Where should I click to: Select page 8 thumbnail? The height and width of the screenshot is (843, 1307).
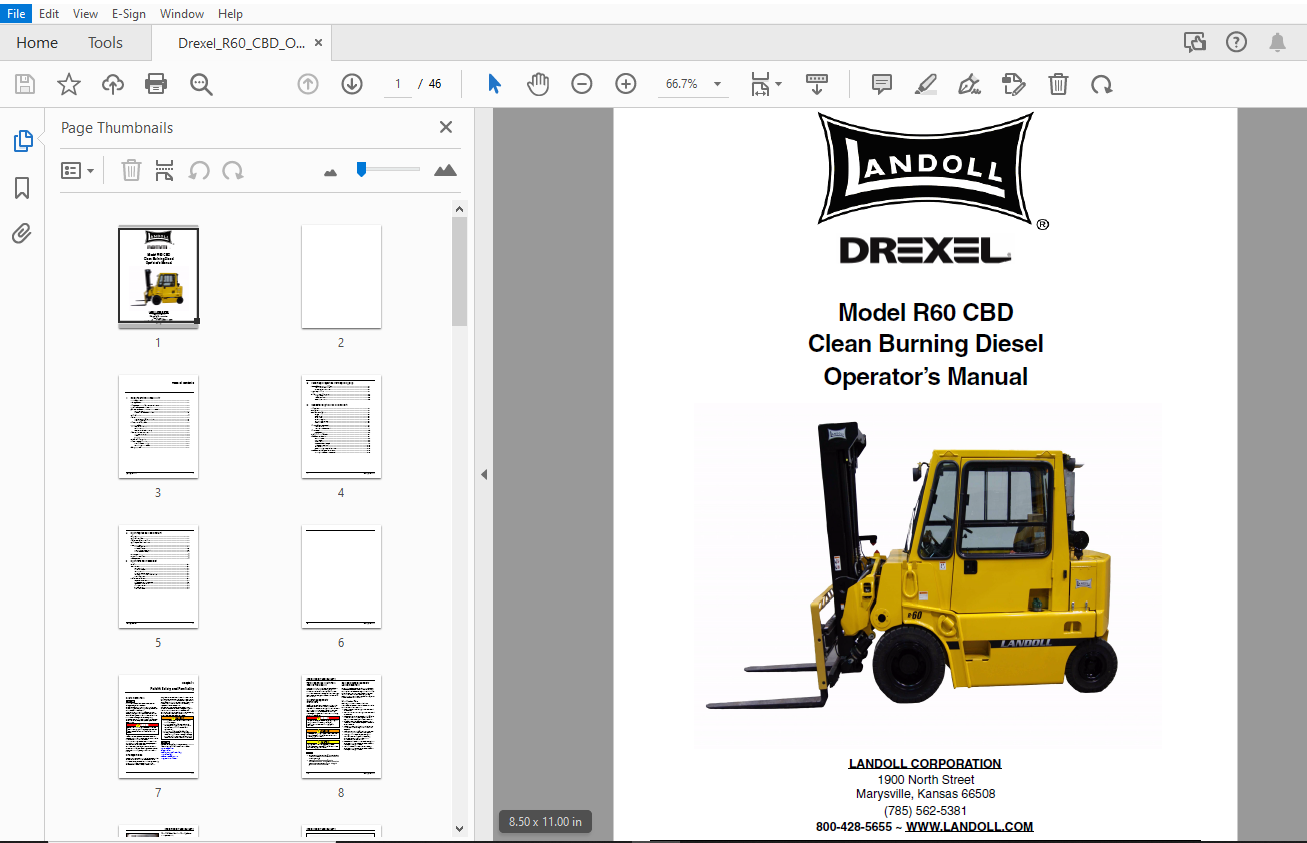pyautogui.click(x=341, y=727)
